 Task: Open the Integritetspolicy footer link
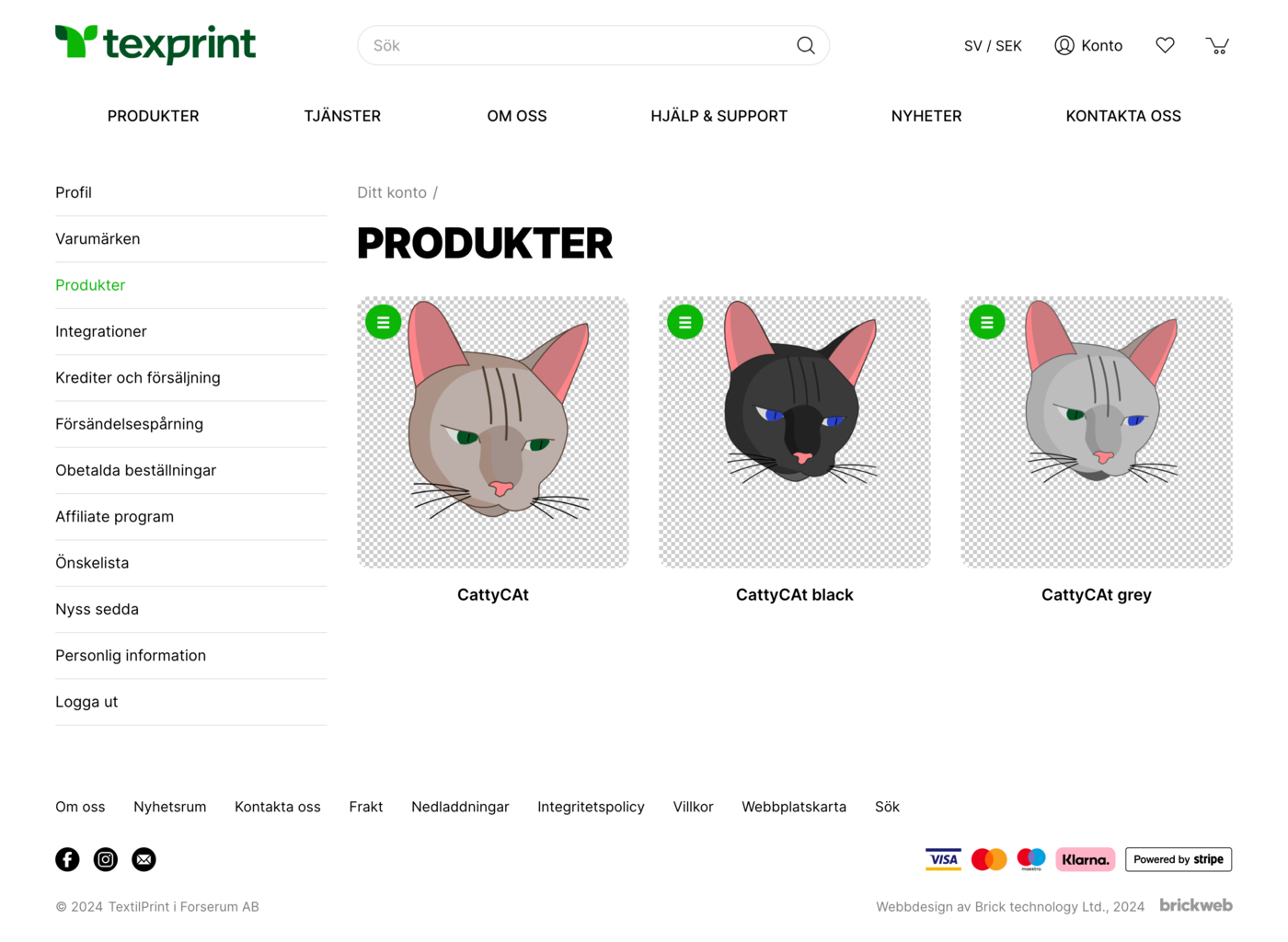pos(591,807)
